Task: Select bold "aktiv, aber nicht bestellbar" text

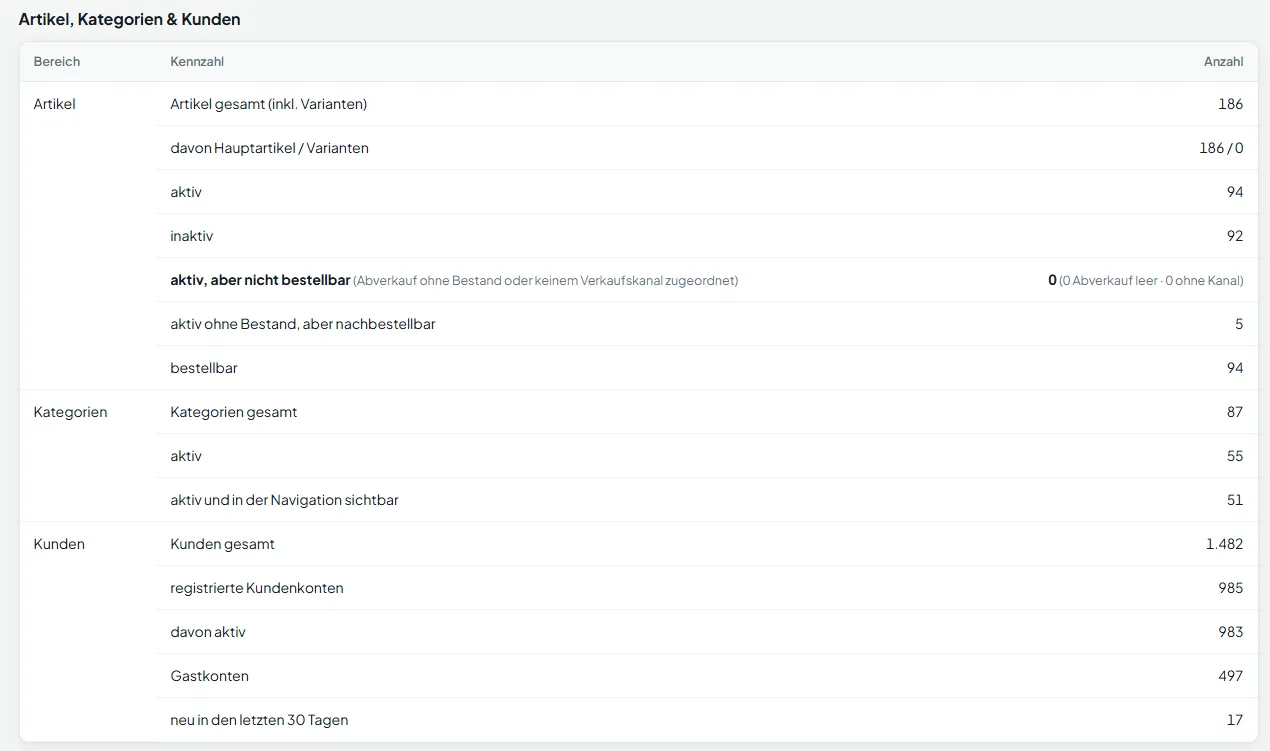Action: (260, 280)
